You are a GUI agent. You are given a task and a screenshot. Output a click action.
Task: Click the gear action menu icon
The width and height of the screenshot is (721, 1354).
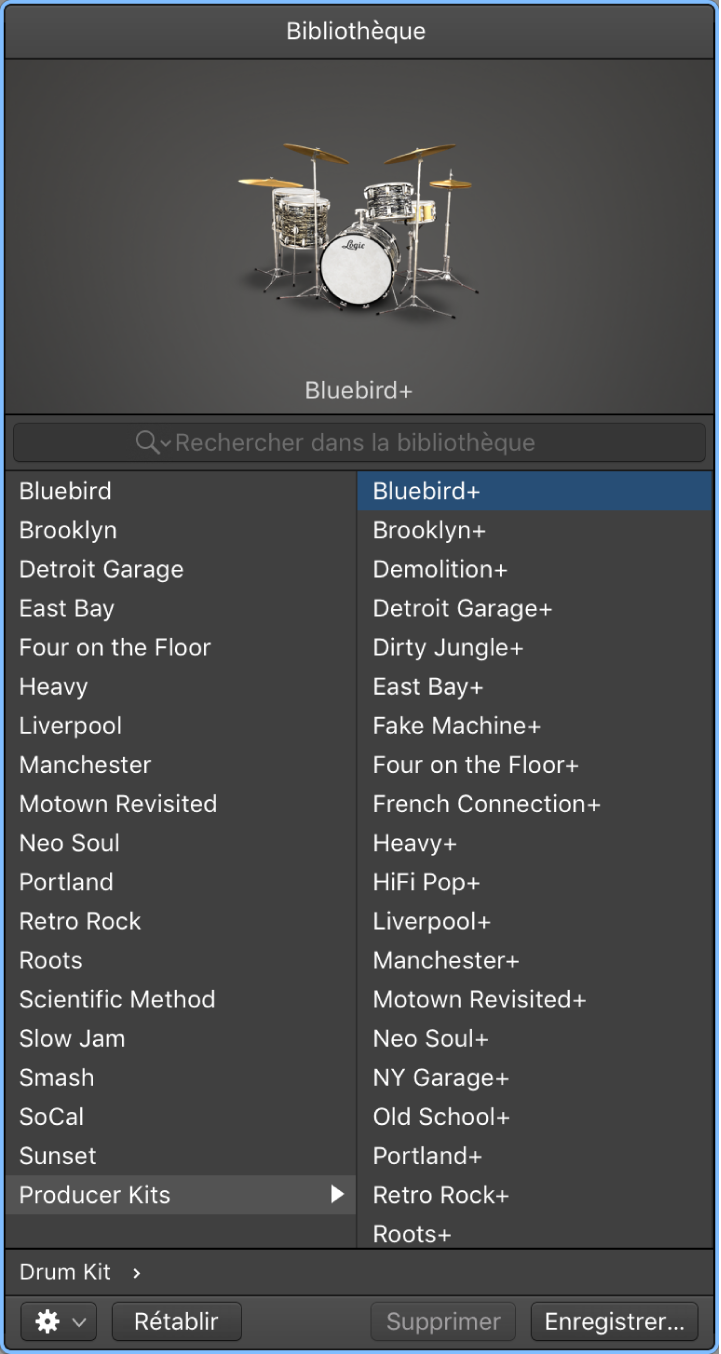click(x=47, y=1321)
